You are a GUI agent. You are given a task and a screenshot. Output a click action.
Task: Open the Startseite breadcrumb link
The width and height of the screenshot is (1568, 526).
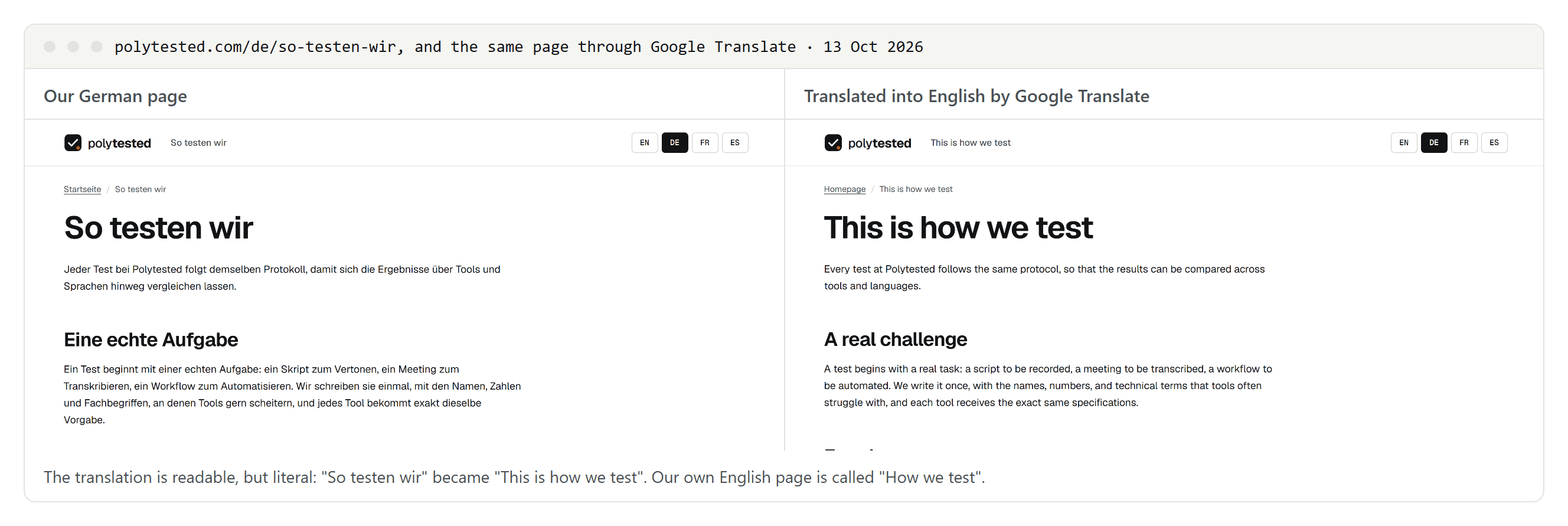82,190
